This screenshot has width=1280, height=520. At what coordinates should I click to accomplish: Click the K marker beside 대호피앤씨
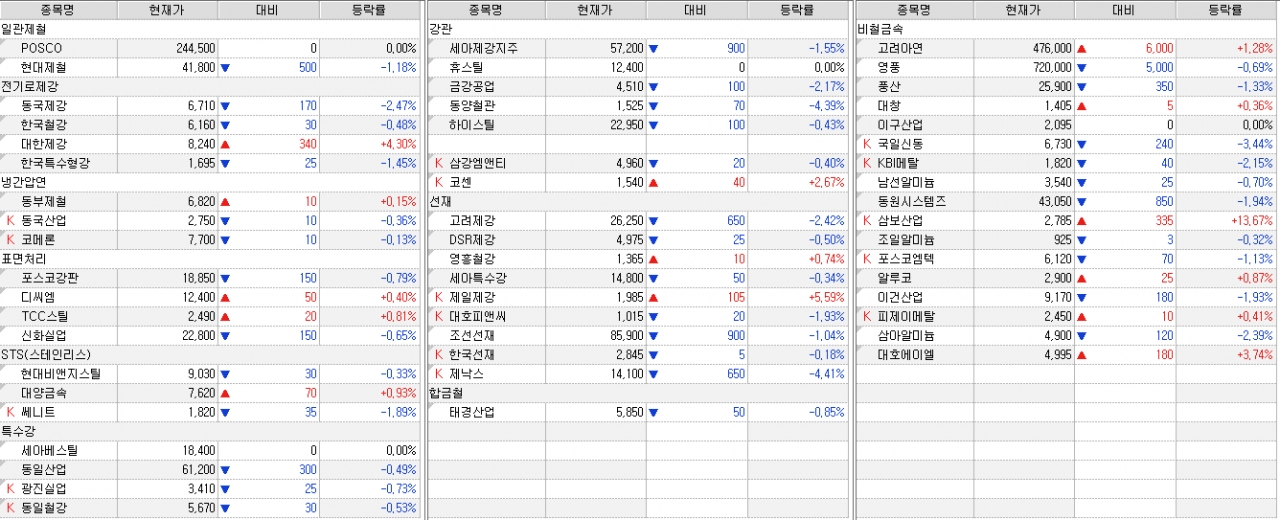[x=439, y=316]
